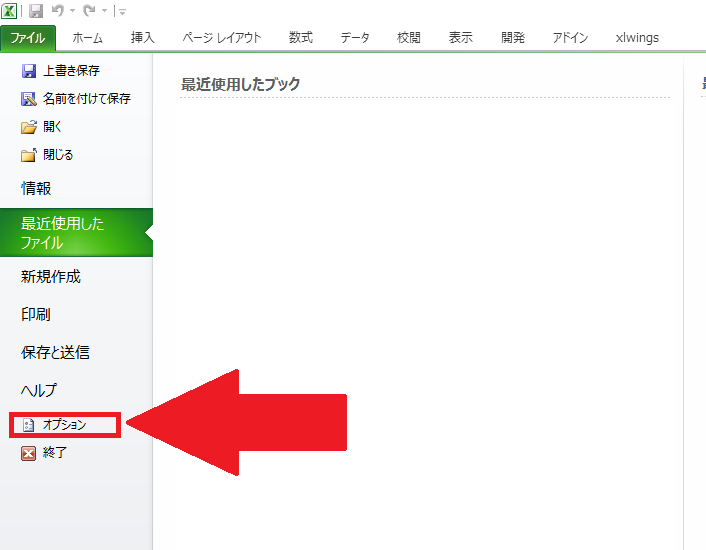Choose 終了 to exit Excel
This screenshot has width=706, height=550.
coord(55,453)
